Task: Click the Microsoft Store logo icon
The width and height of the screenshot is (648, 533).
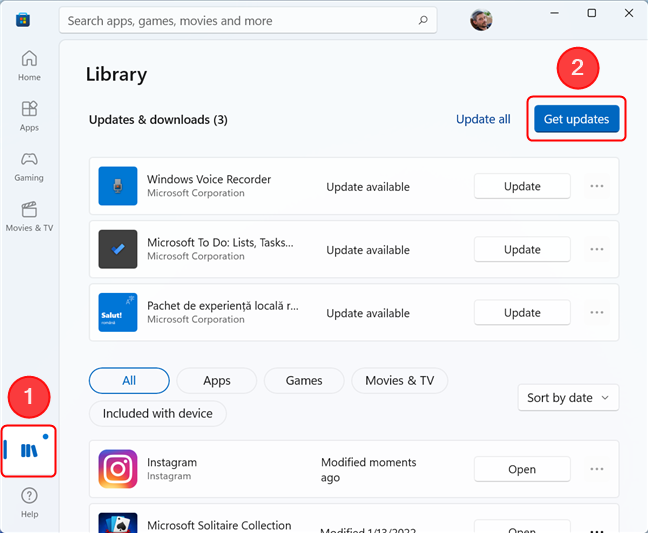Action: pos(23,20)
